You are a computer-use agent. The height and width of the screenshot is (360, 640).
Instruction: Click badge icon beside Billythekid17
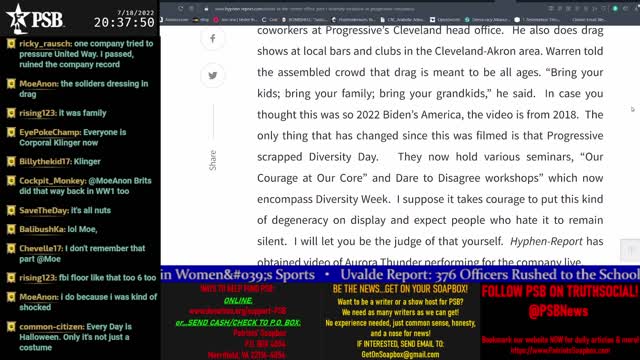[x=11, y=162]
